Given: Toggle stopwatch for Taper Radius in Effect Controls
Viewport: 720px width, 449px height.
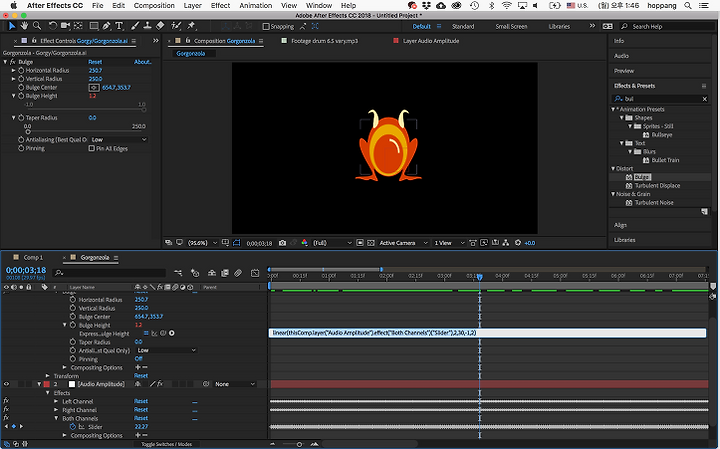Looking at the screenshot, I should [21, 118].
